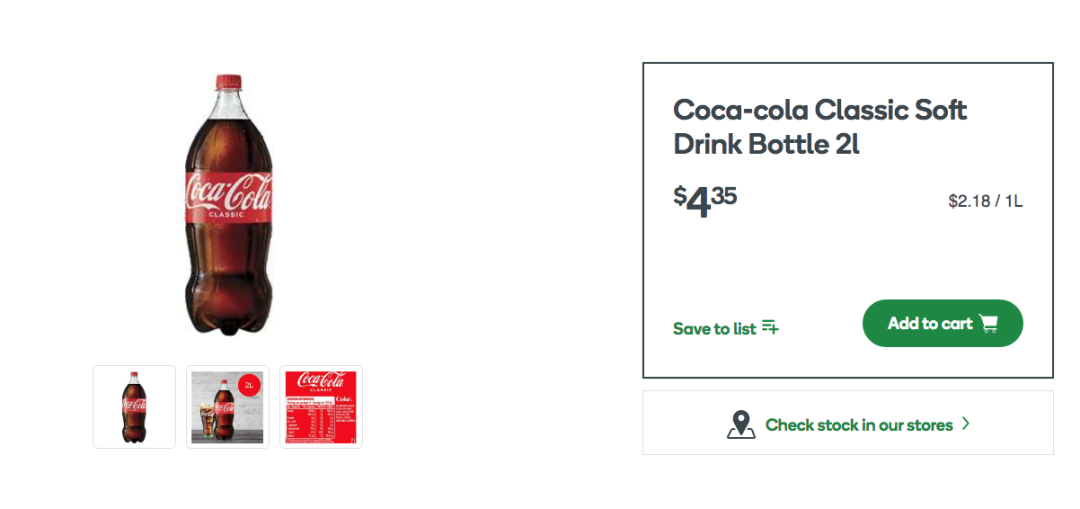Click the red cap of the large bottle
Viewport: 1080px width, 509px height.
click(x=229, y=82)
